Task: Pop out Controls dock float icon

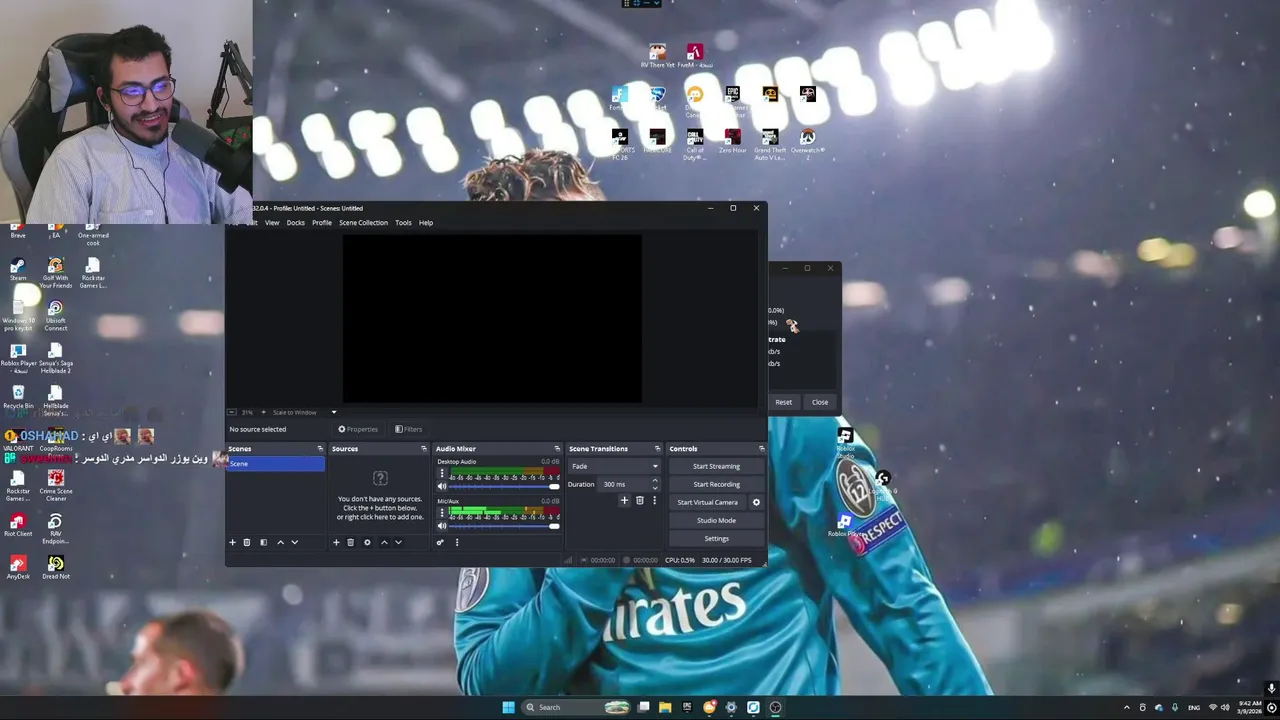Action: pos(761,449)
